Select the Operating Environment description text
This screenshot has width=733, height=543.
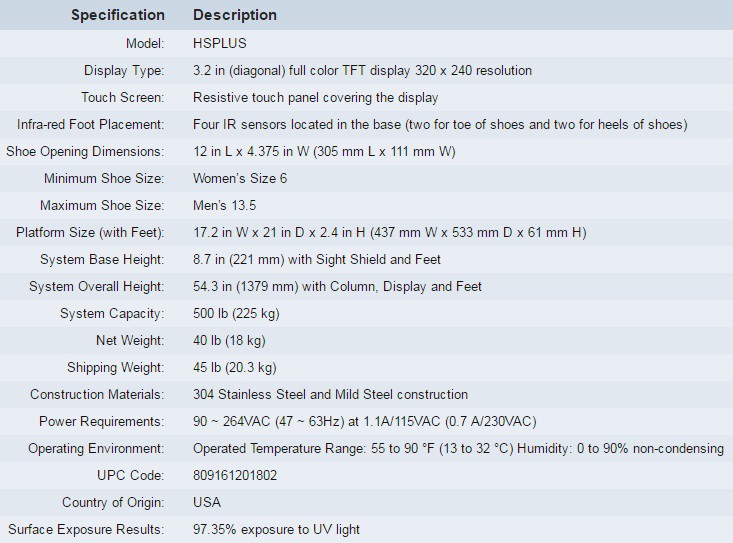458,449
